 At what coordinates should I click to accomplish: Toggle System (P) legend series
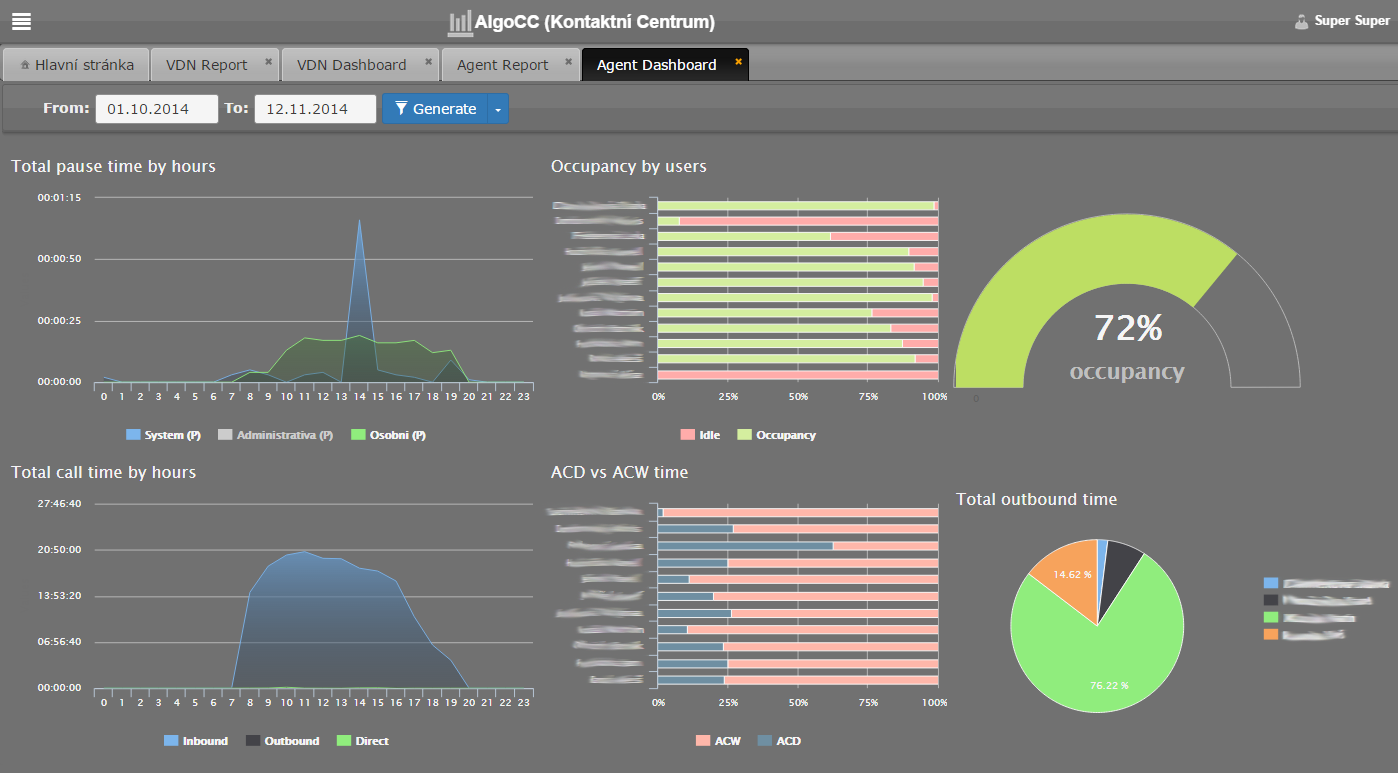point(164,435)
